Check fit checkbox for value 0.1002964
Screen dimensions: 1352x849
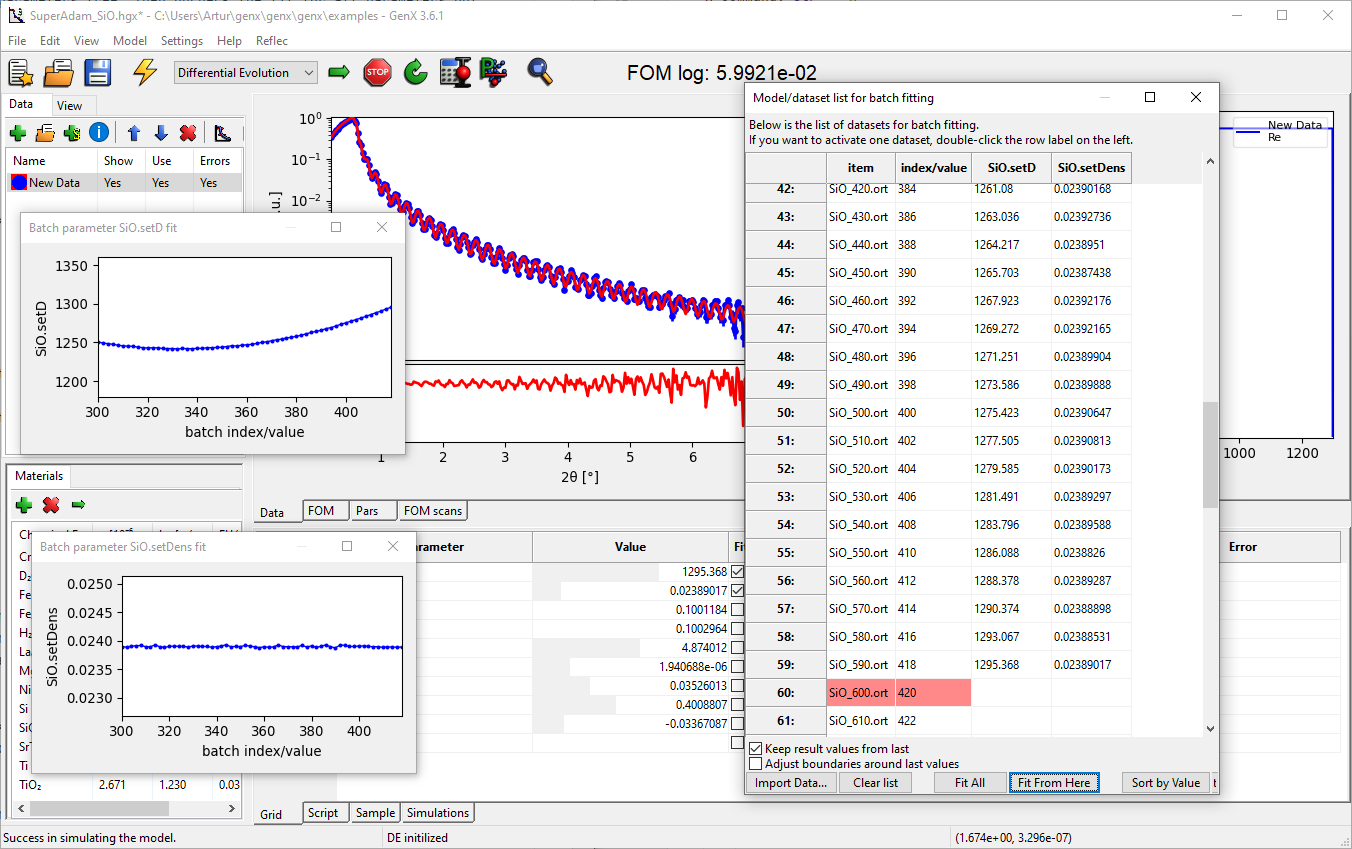click(738, 629)
